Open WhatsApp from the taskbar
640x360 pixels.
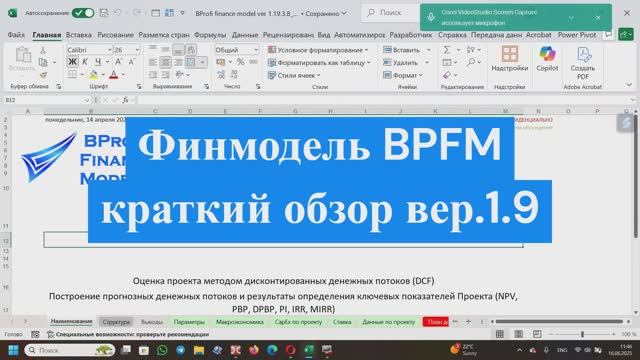tap(162, 350)
